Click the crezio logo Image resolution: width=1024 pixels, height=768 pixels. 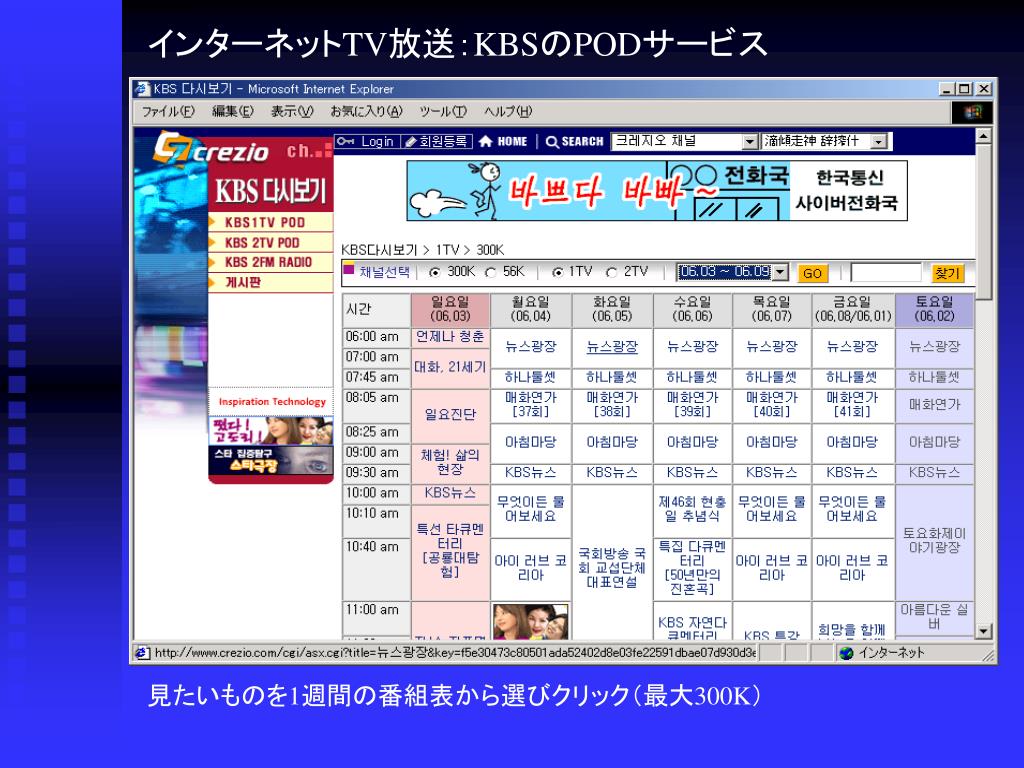click(x=212, y=150)
